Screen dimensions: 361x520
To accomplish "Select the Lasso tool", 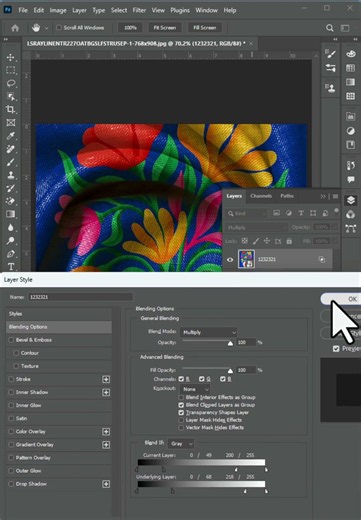I will click(x=10, y=83).
